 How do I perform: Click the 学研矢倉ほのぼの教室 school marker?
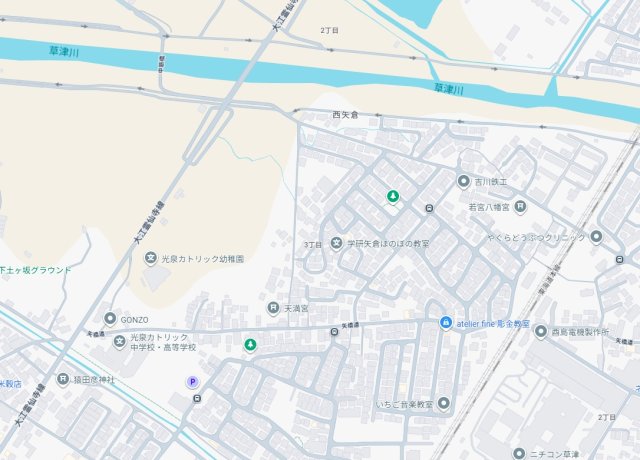click(336, 244)
